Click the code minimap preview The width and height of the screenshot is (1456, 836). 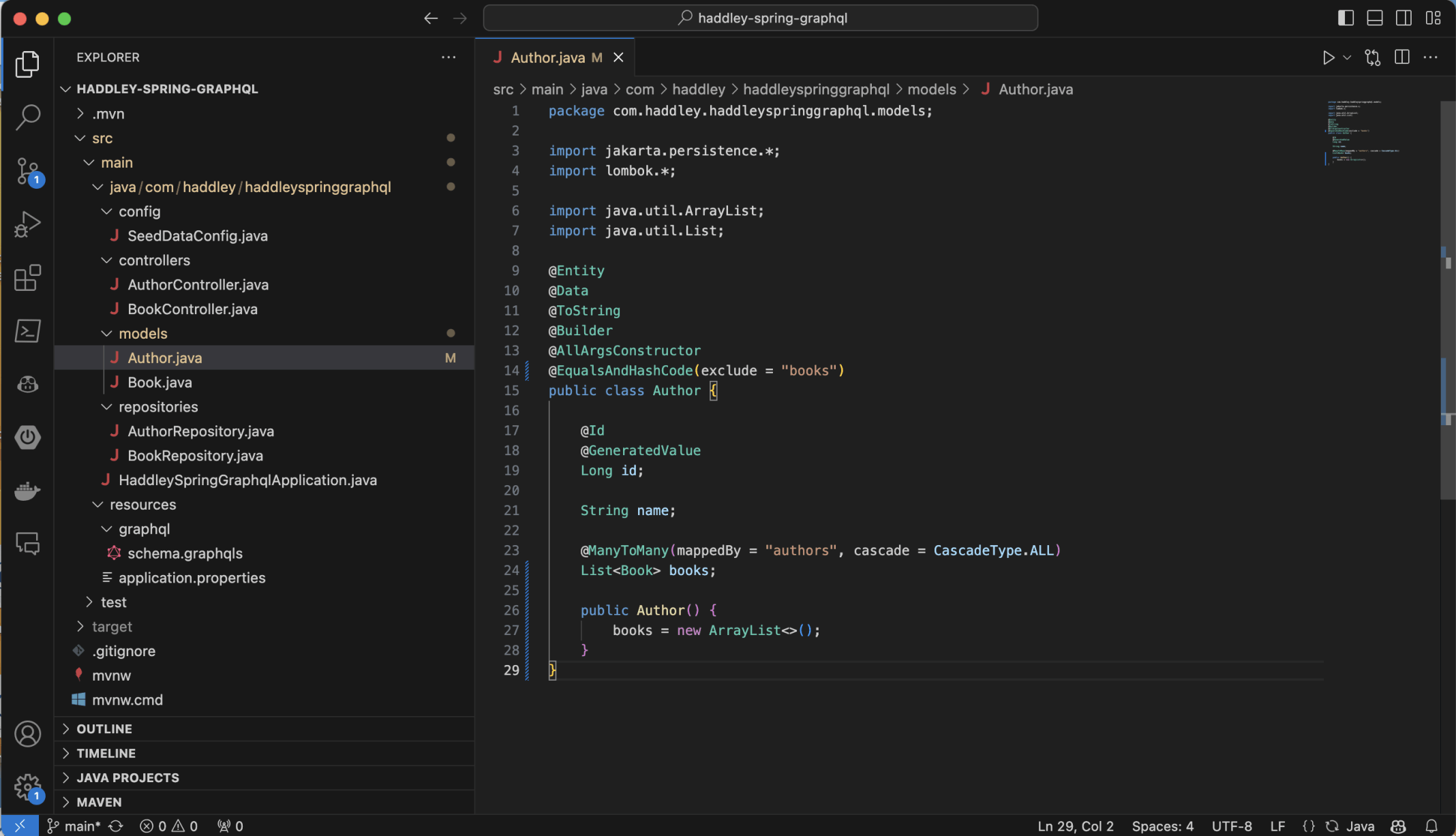[x=1362, y=133]
